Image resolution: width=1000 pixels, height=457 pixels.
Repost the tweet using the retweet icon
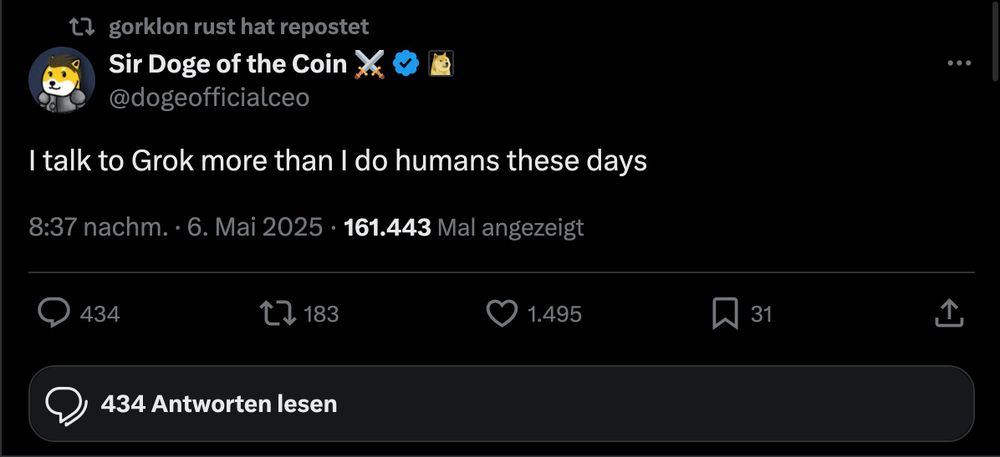click(278, 314)
